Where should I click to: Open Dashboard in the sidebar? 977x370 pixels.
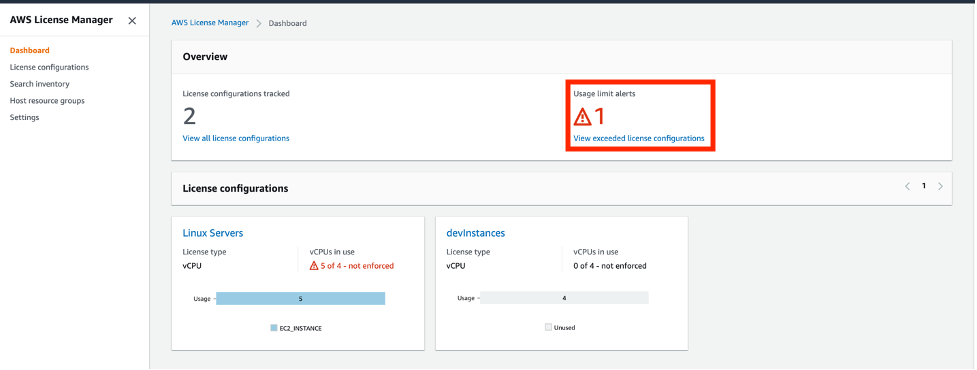pyautogui.click(x=30, y=50)
